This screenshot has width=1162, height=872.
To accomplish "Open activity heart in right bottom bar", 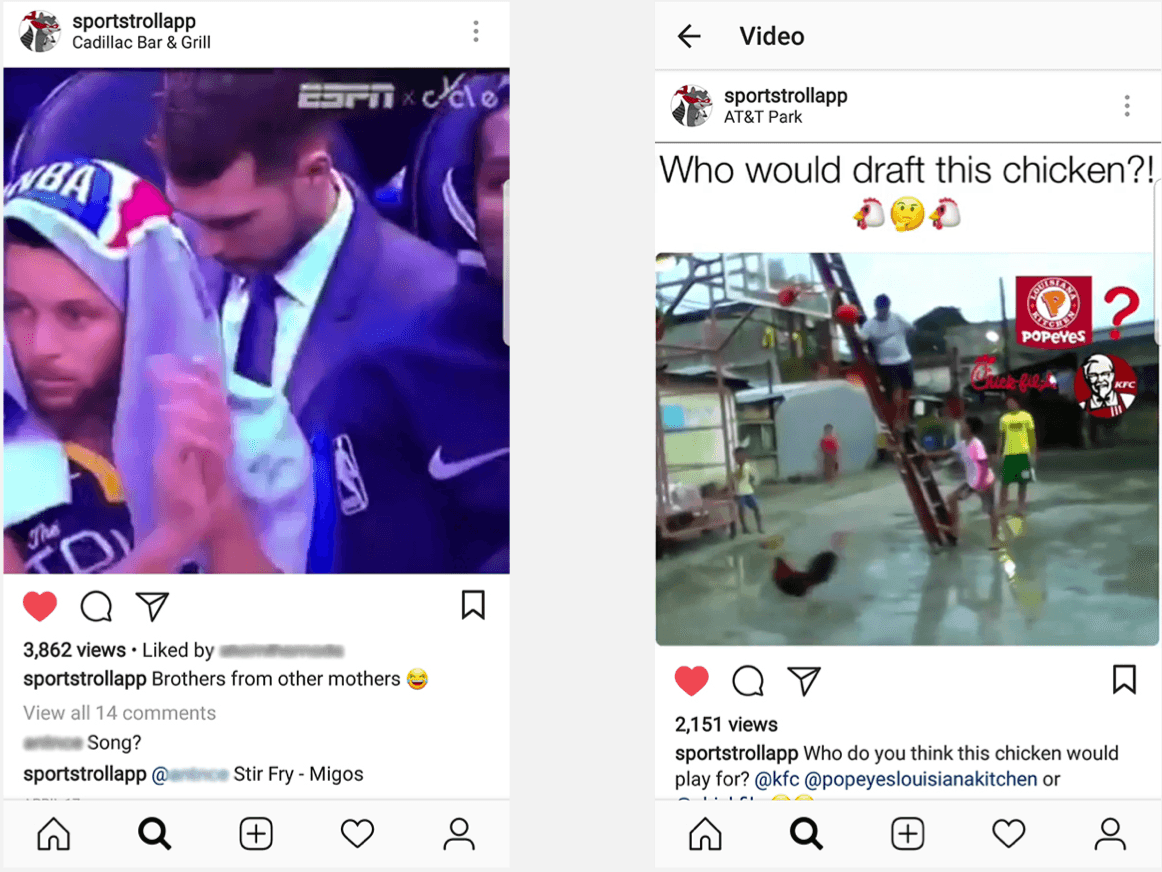I will coord(1009,833).
